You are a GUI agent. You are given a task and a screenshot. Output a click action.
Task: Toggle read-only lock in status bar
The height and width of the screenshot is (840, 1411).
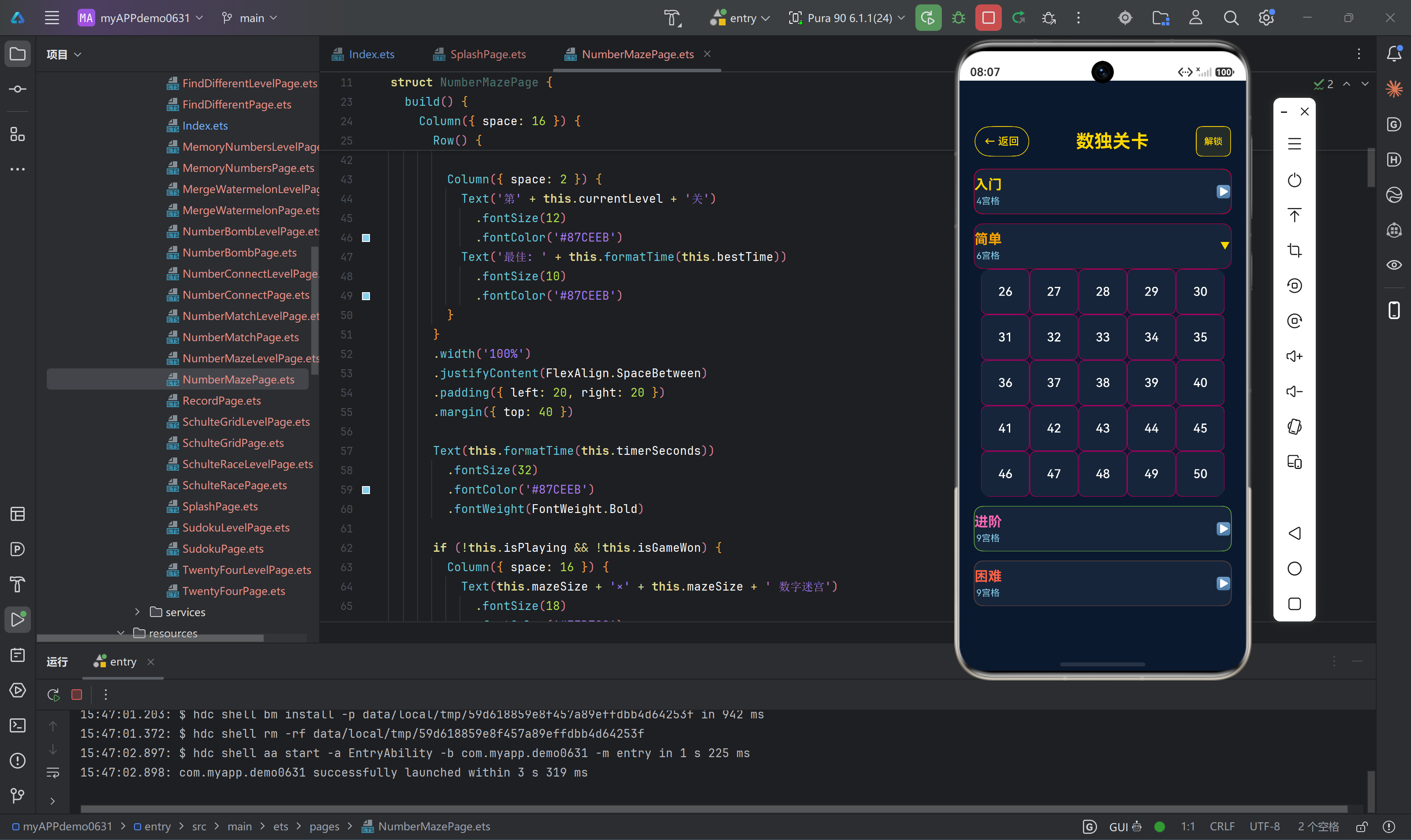tap(1362, 826)
